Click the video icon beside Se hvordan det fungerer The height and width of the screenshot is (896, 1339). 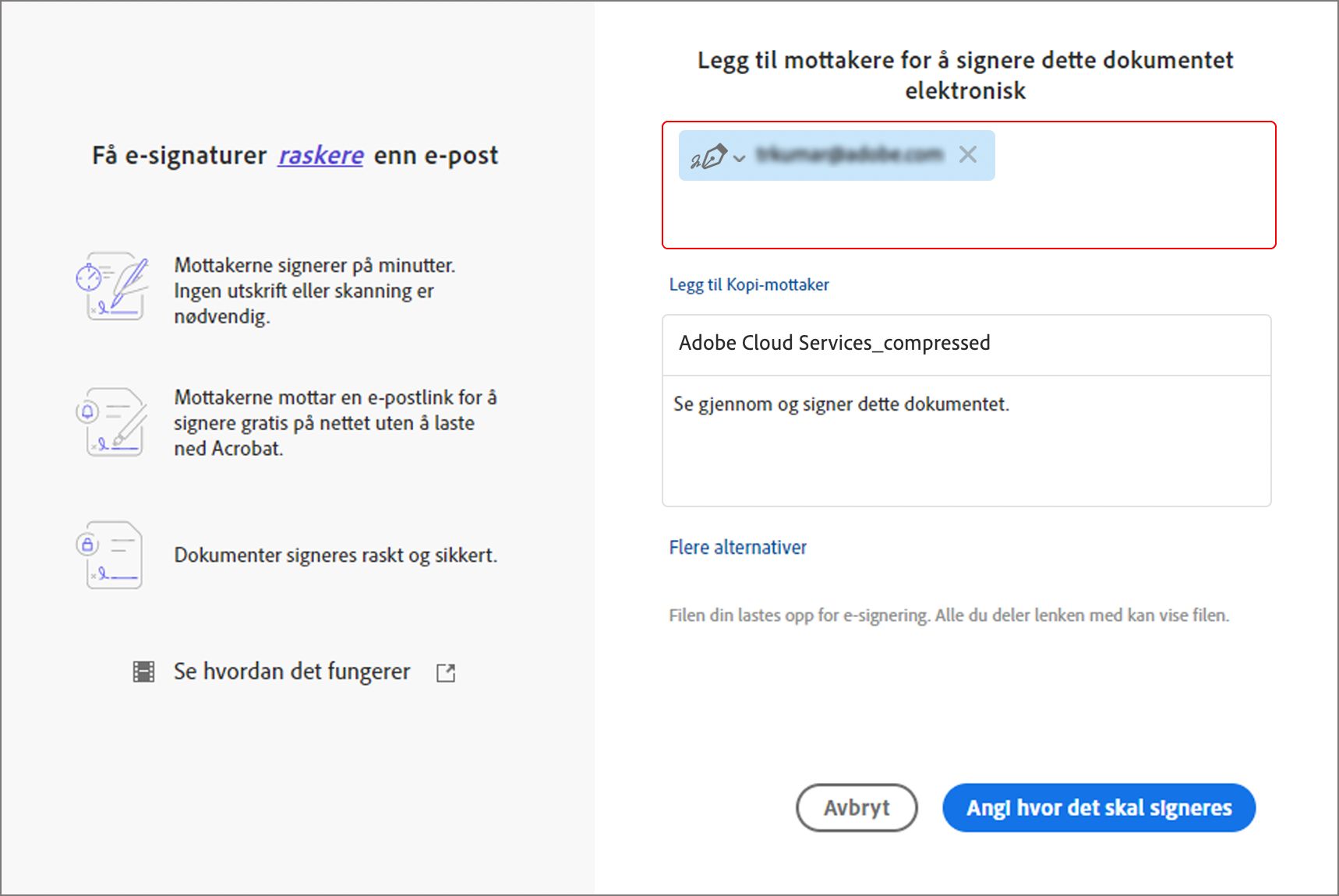pyautogui.click(x=143, y=671)
